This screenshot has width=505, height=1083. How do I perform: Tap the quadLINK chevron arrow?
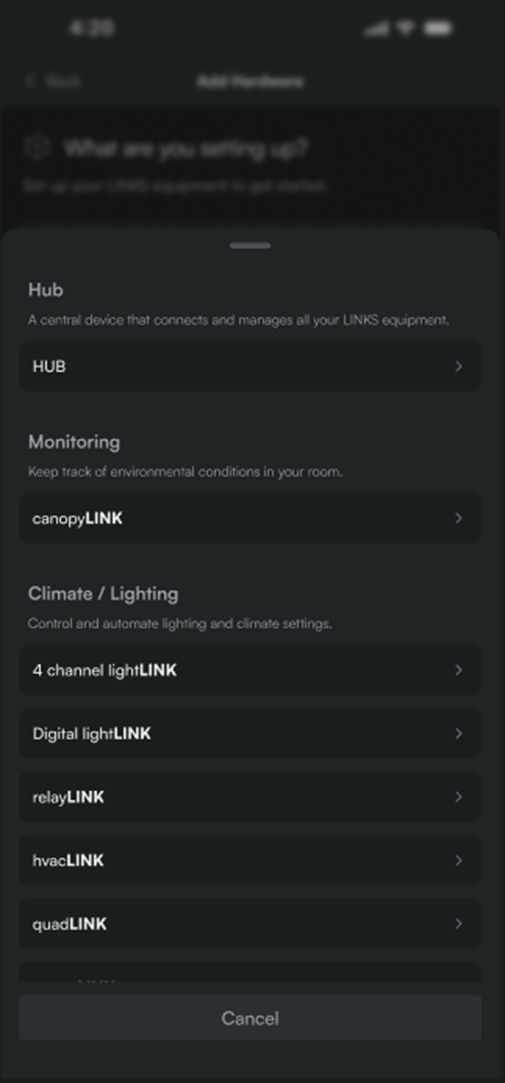point(459,924)
